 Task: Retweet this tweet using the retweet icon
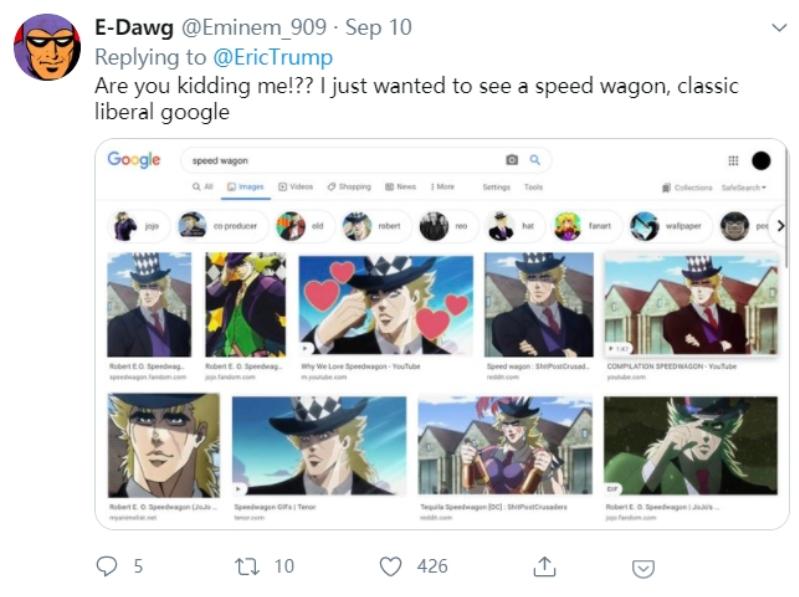point(244,567)
